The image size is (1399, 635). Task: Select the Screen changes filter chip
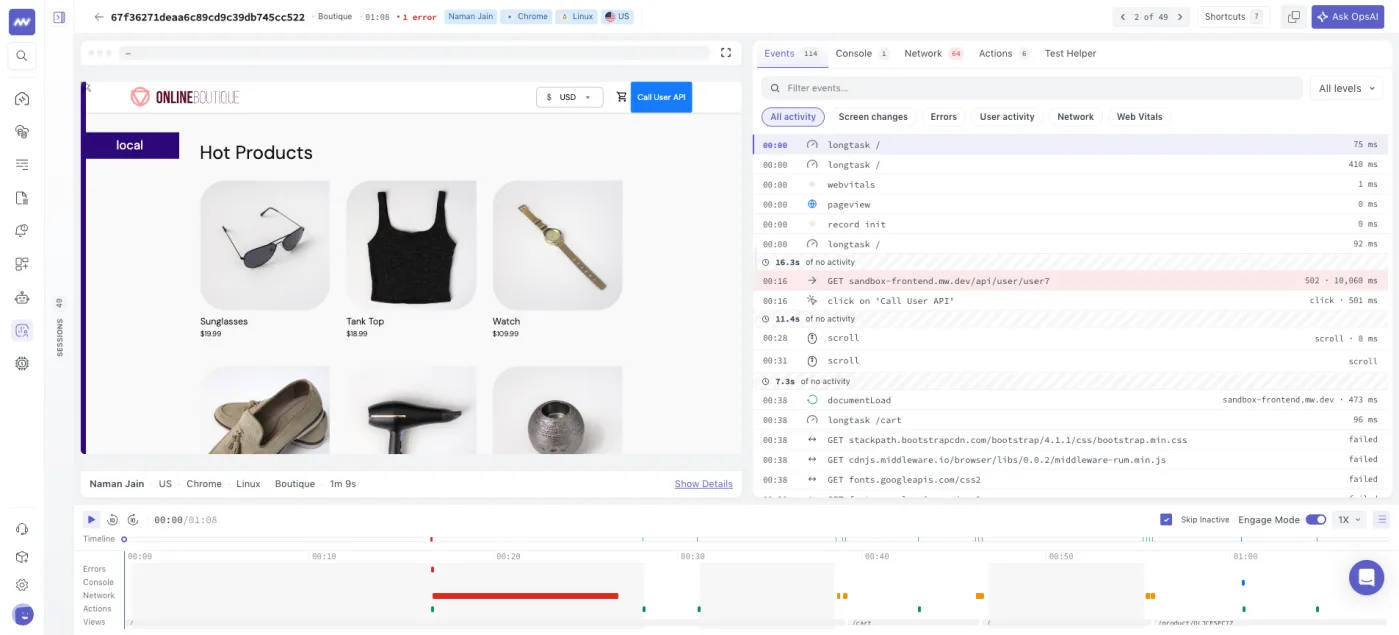[x=873, y=117]
